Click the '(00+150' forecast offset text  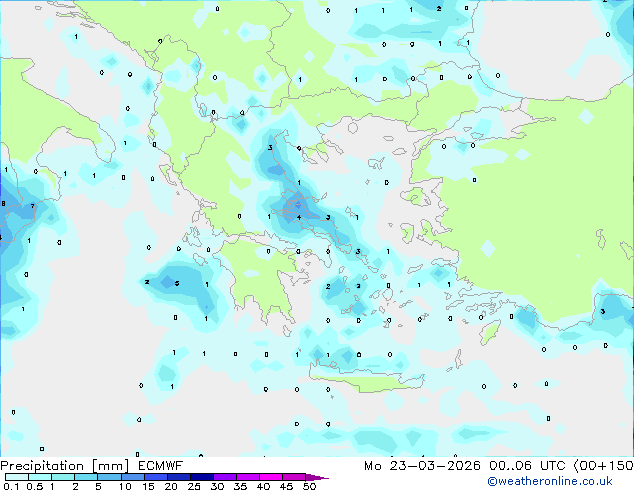point(604,466)
